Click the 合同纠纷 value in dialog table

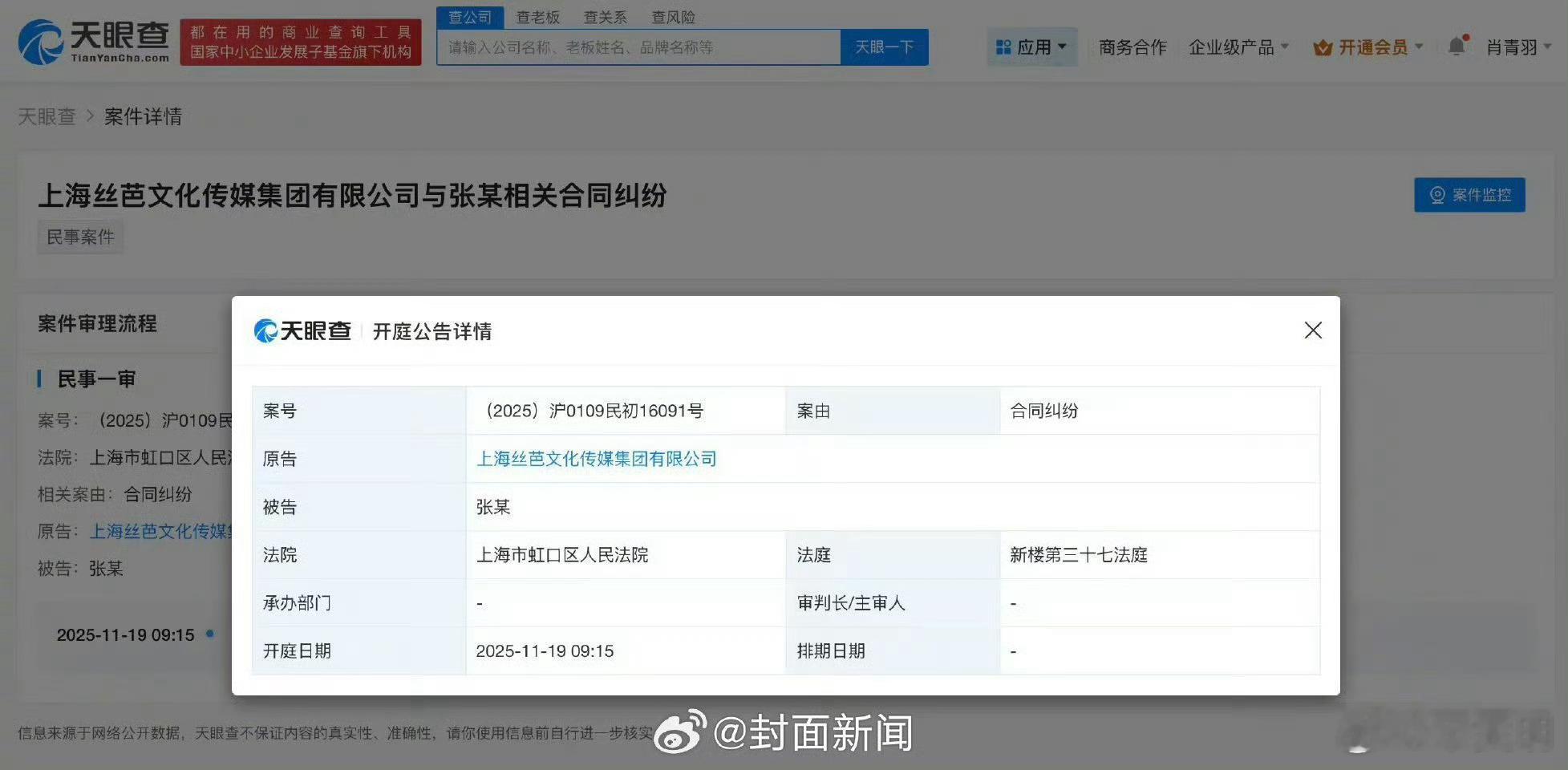pos(1043,411)
